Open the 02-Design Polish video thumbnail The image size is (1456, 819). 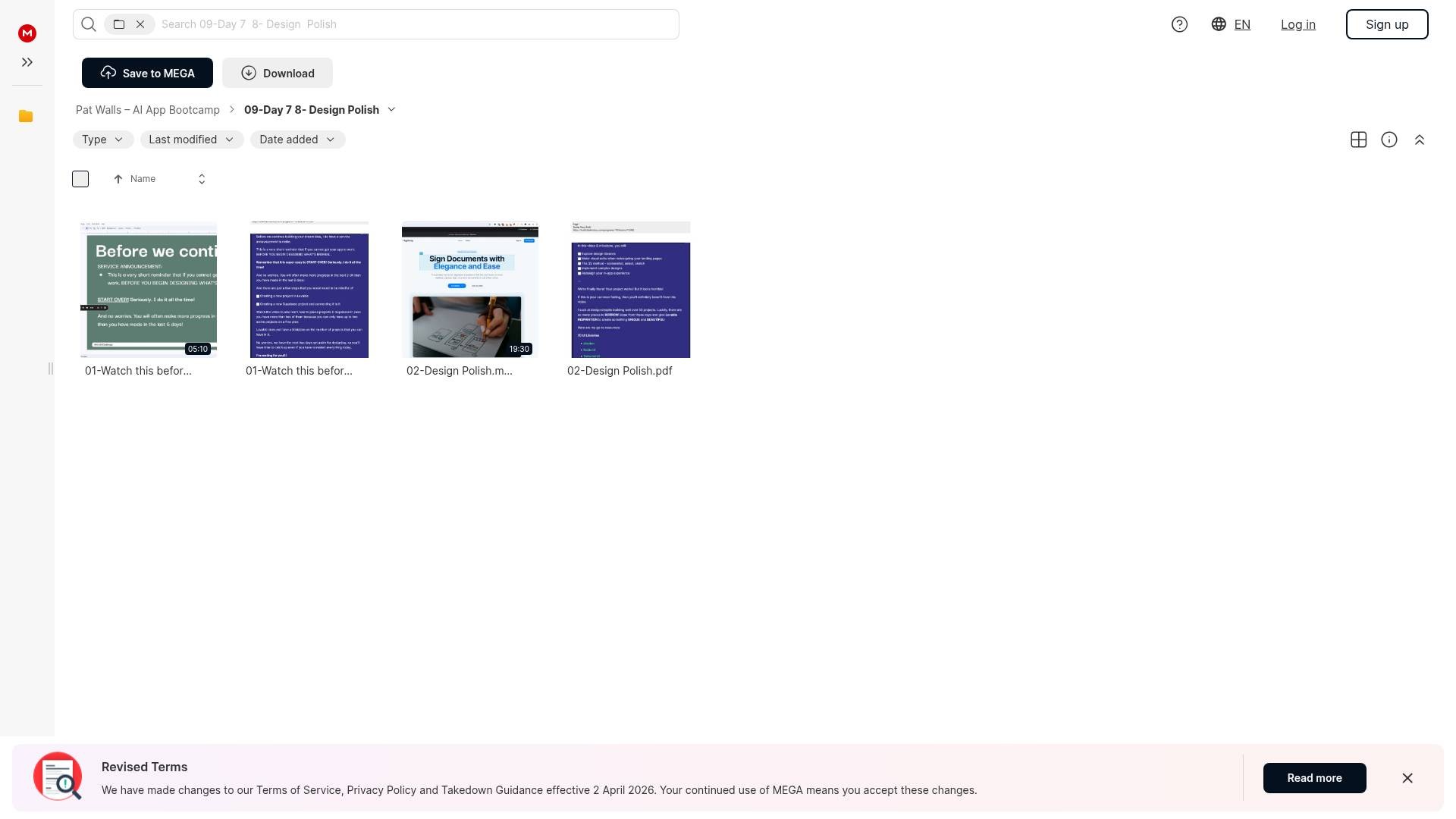click(469, 290)
